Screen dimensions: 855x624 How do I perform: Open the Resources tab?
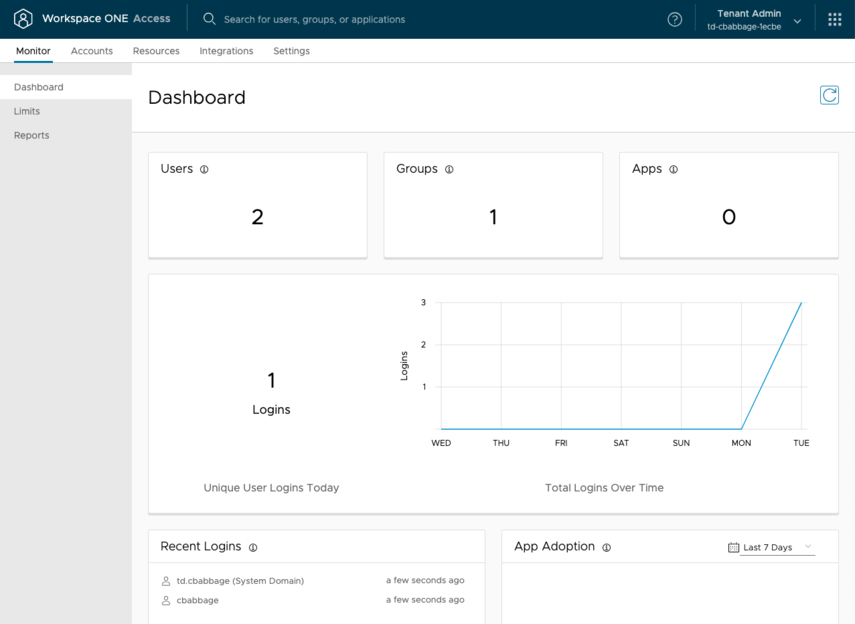pyautogui.click(x=156, y=51)
